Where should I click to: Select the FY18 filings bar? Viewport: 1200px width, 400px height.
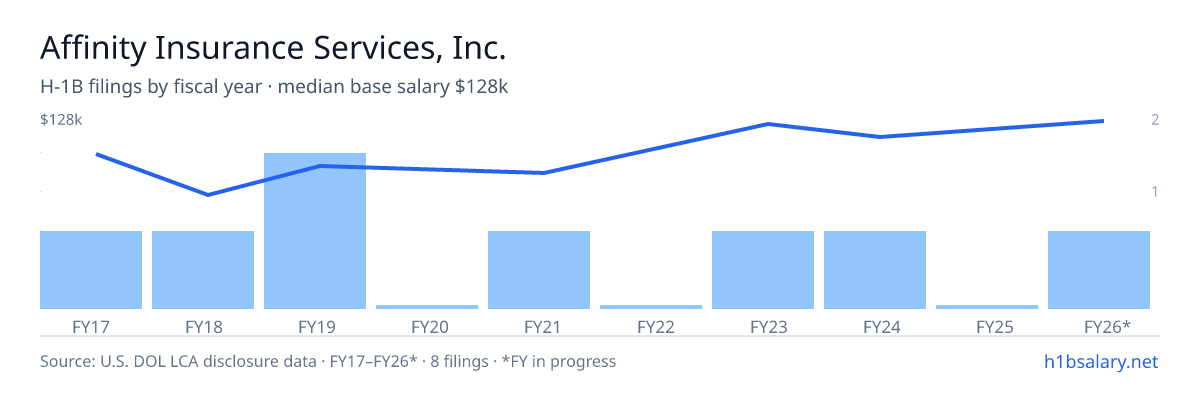[203, 270]
